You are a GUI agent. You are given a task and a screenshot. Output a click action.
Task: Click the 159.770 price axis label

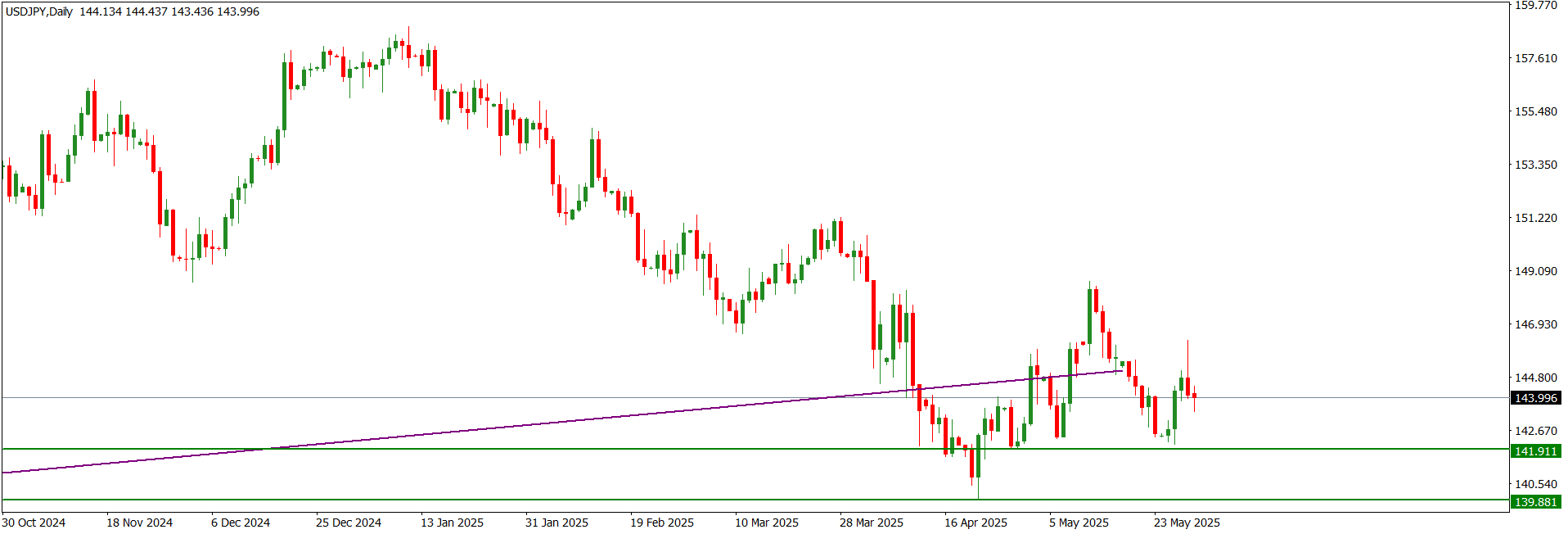(x=1535, y=5)
